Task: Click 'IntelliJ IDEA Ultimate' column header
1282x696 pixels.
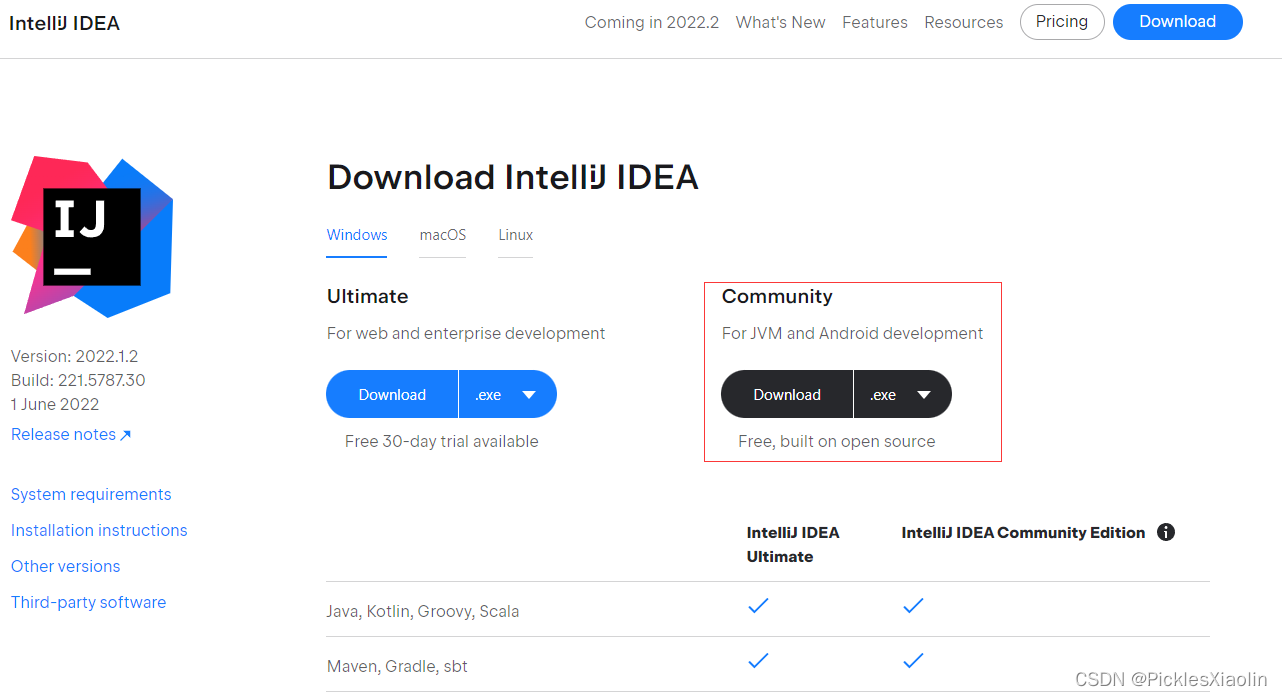Action: [793, 544]
